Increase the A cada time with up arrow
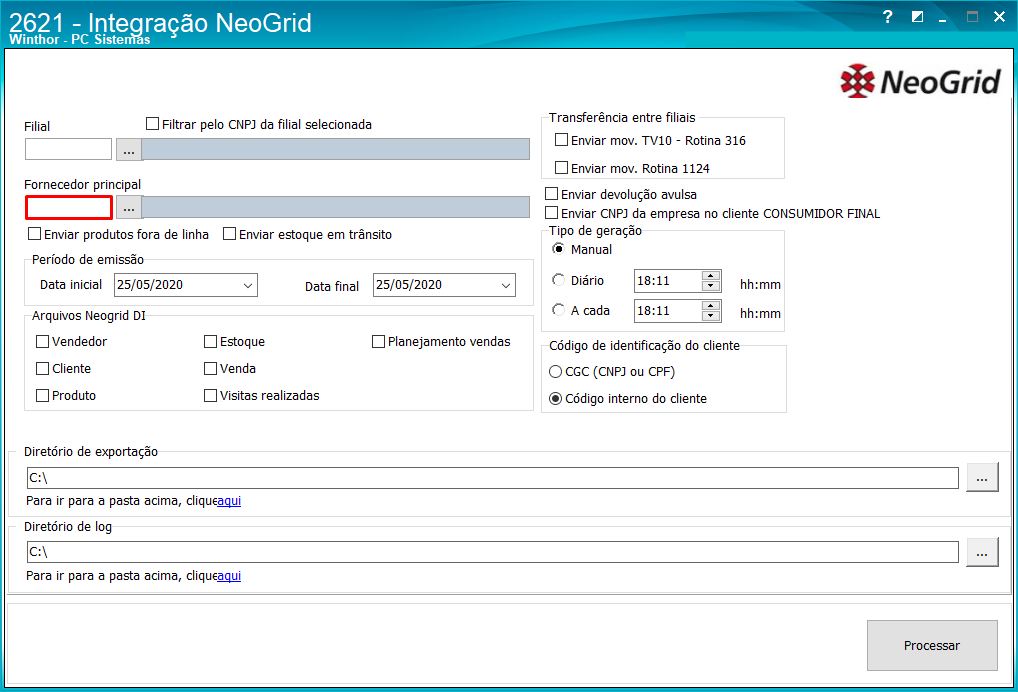This screenshot has height=692, width=1018. coord(711,306)
